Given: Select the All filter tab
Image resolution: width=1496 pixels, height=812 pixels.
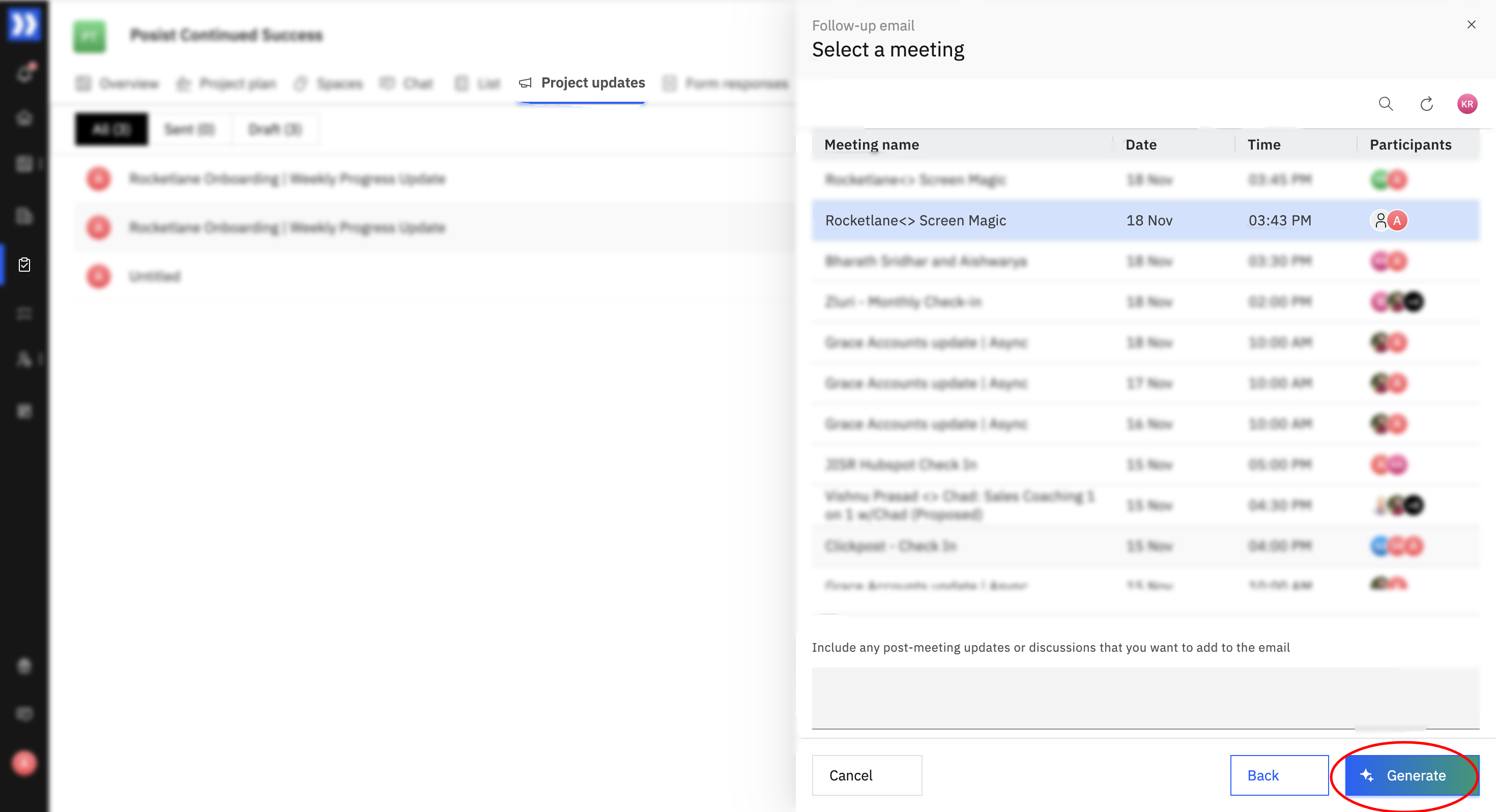Looking at the screenshot, I should click(111, 129).
